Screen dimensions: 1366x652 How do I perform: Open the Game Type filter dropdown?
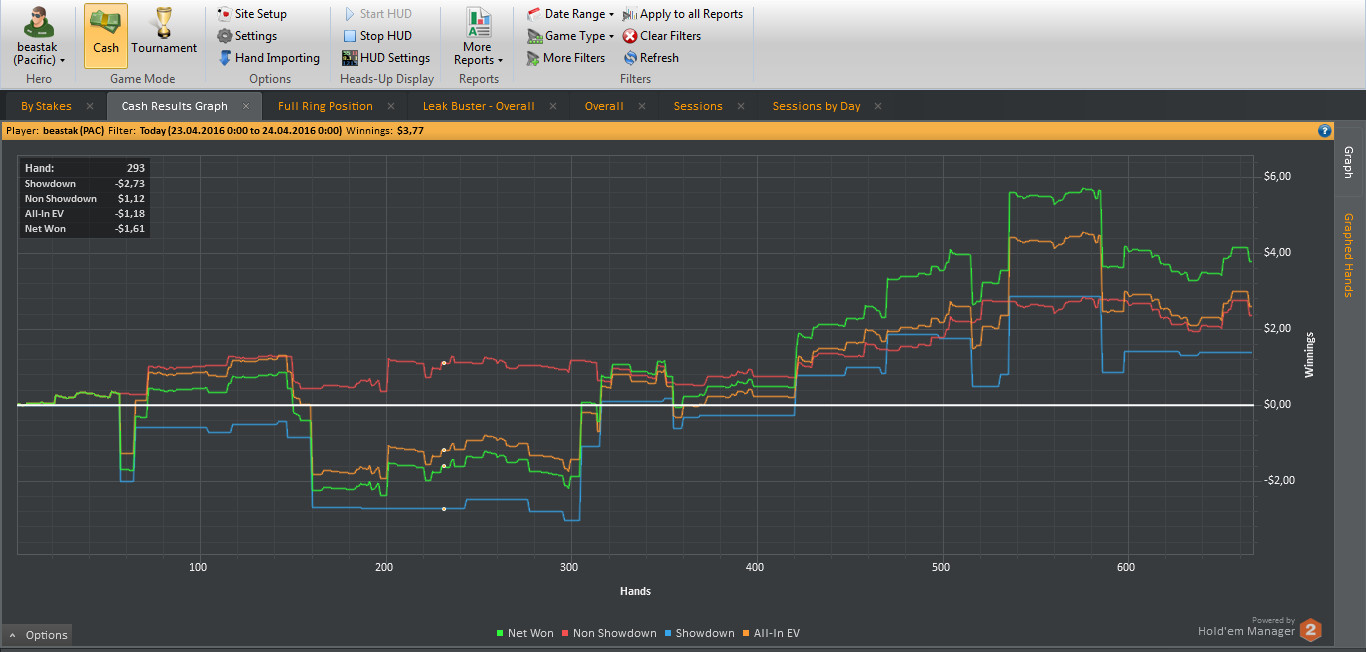(x=570, y=36)
